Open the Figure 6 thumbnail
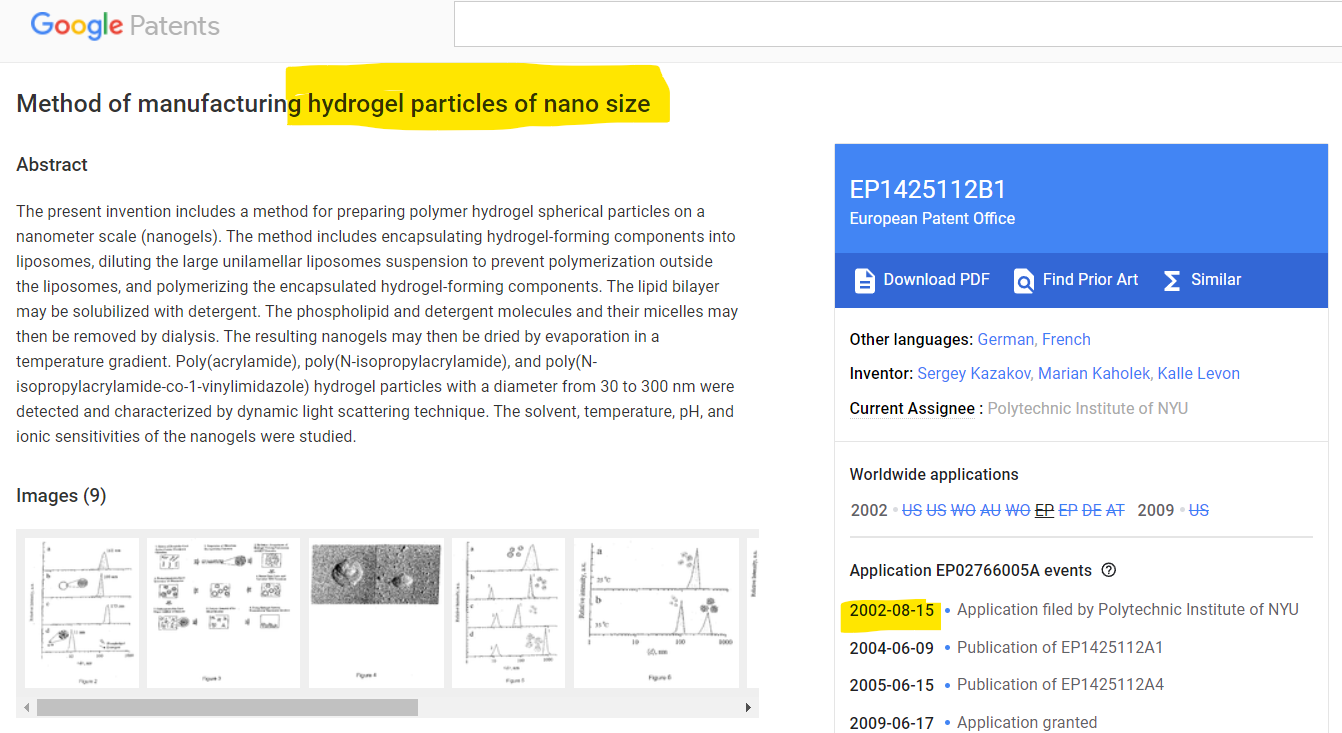This screenshot has height=733, width=1342. [x=656, y=613]
